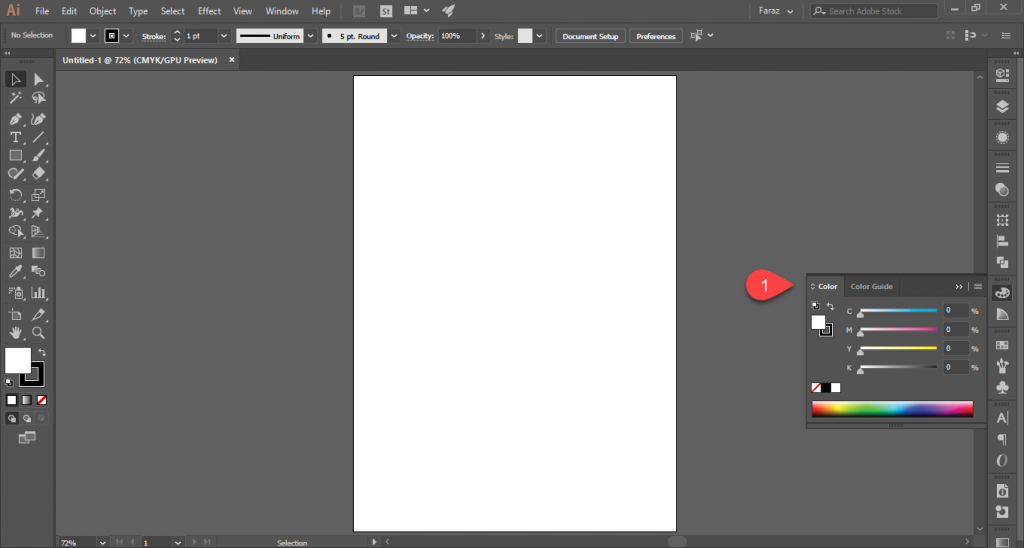Activate the Line Segment tool
This screenshot has width=1024, height=548.
click(x=39, y=138)
